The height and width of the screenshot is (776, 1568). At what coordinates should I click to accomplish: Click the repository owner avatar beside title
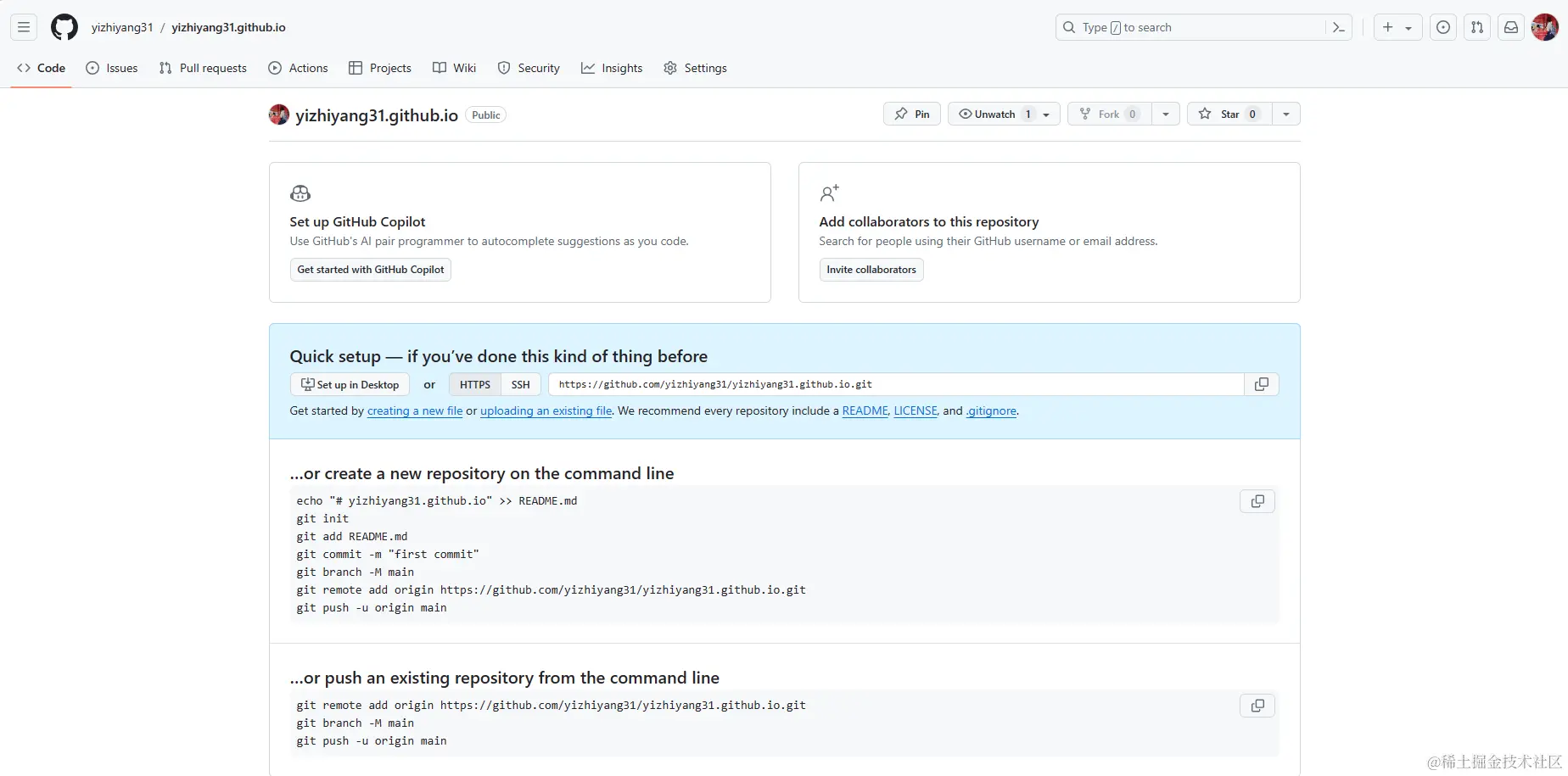pyautogui.click(x=279, y=114)
